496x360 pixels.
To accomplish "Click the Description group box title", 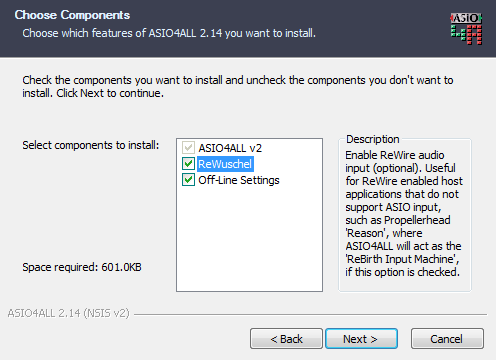I will (372, 139).
